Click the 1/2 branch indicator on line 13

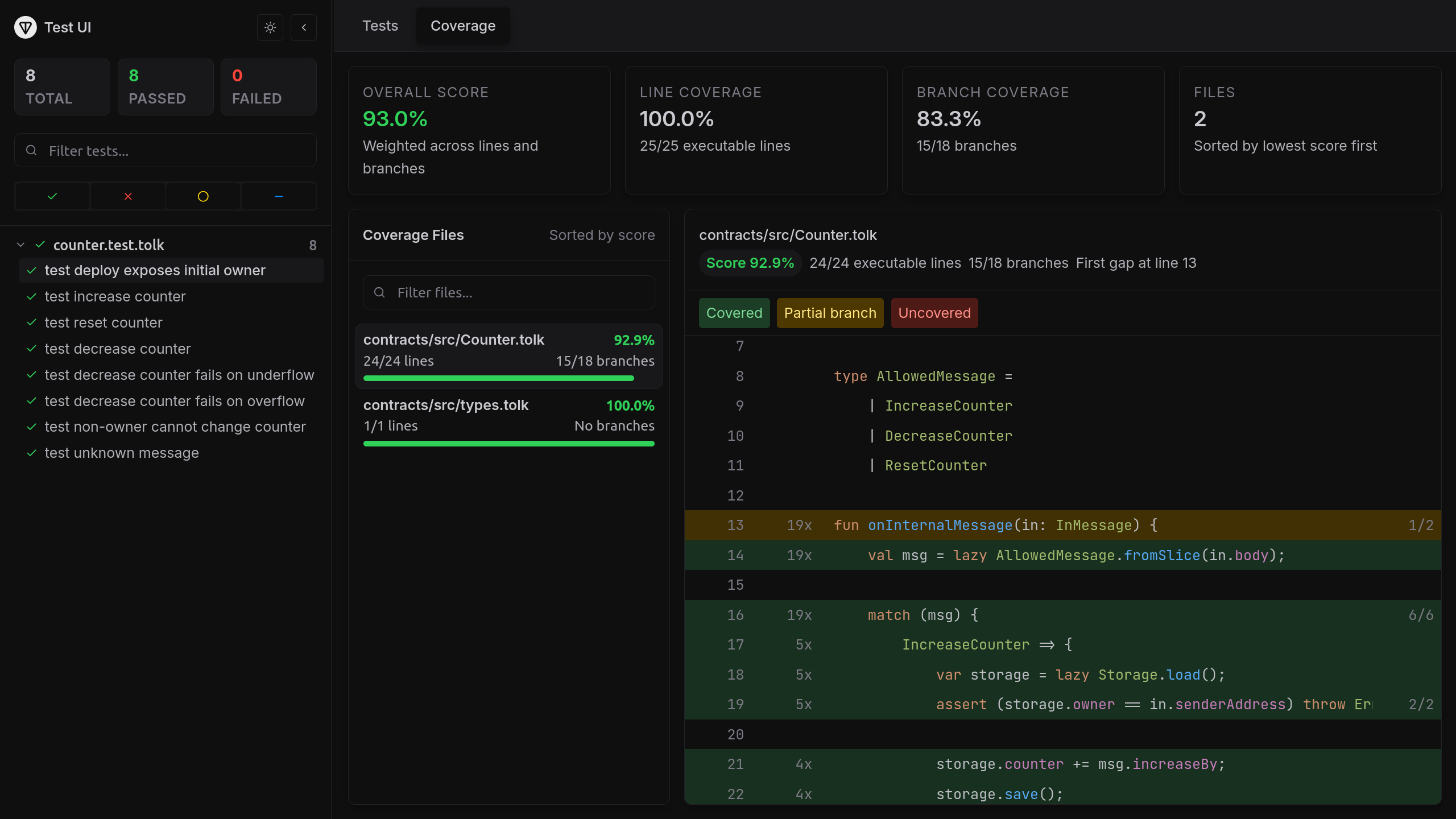tap(1421, 526)
